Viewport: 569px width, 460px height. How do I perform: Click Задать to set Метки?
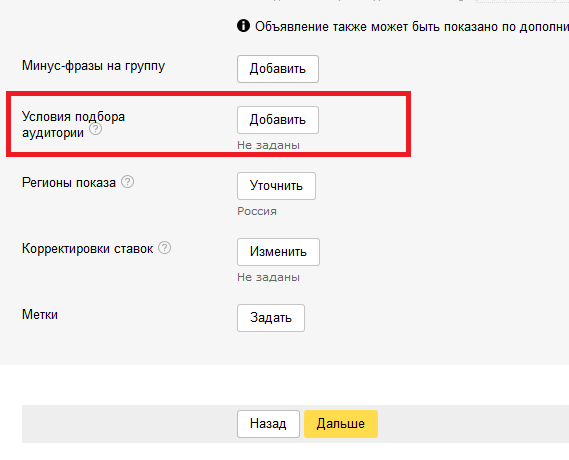point(271,318)
